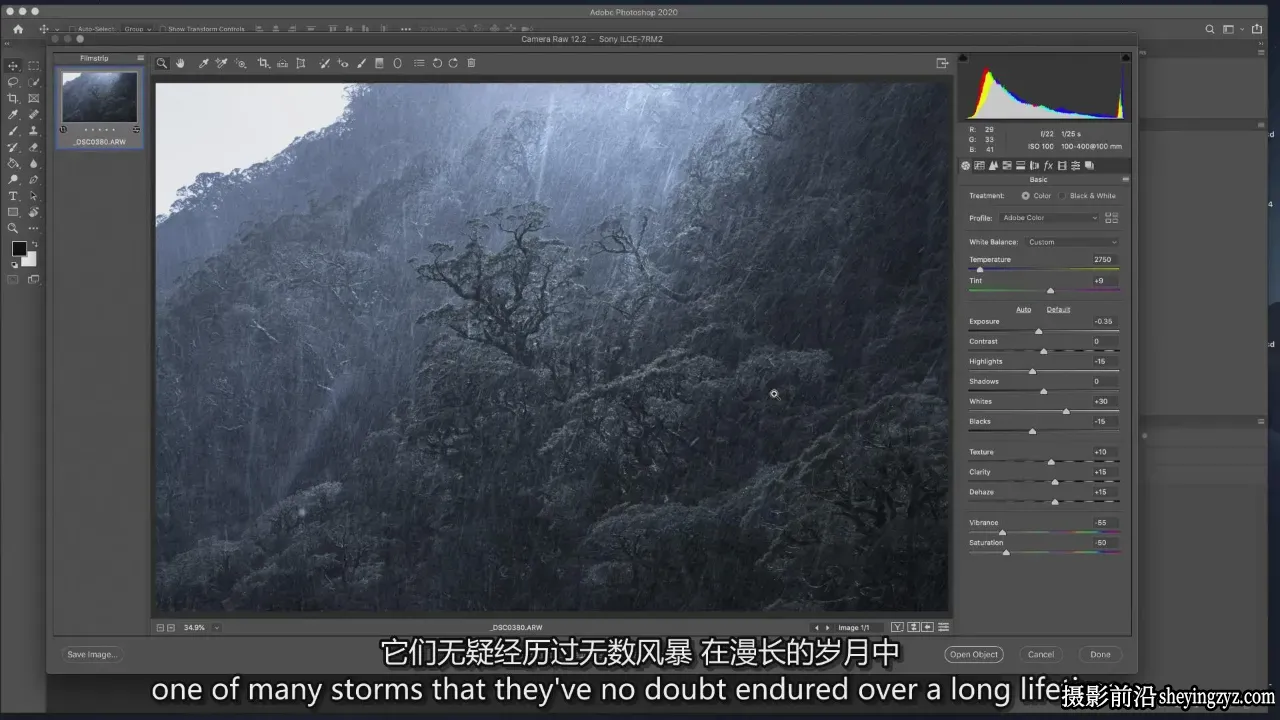Open Group dropdown in Photoshop options bar
Viewport: 1280px width, 720px height.
138,29
